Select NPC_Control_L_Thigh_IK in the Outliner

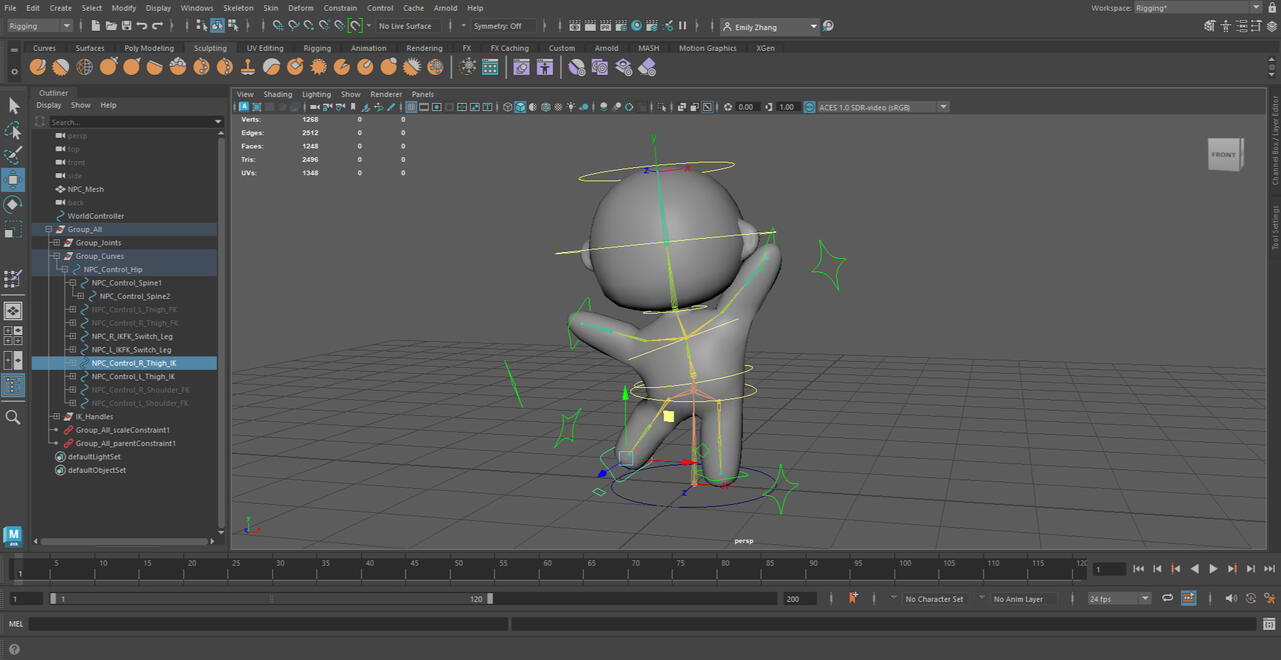(x=133, y=377)
